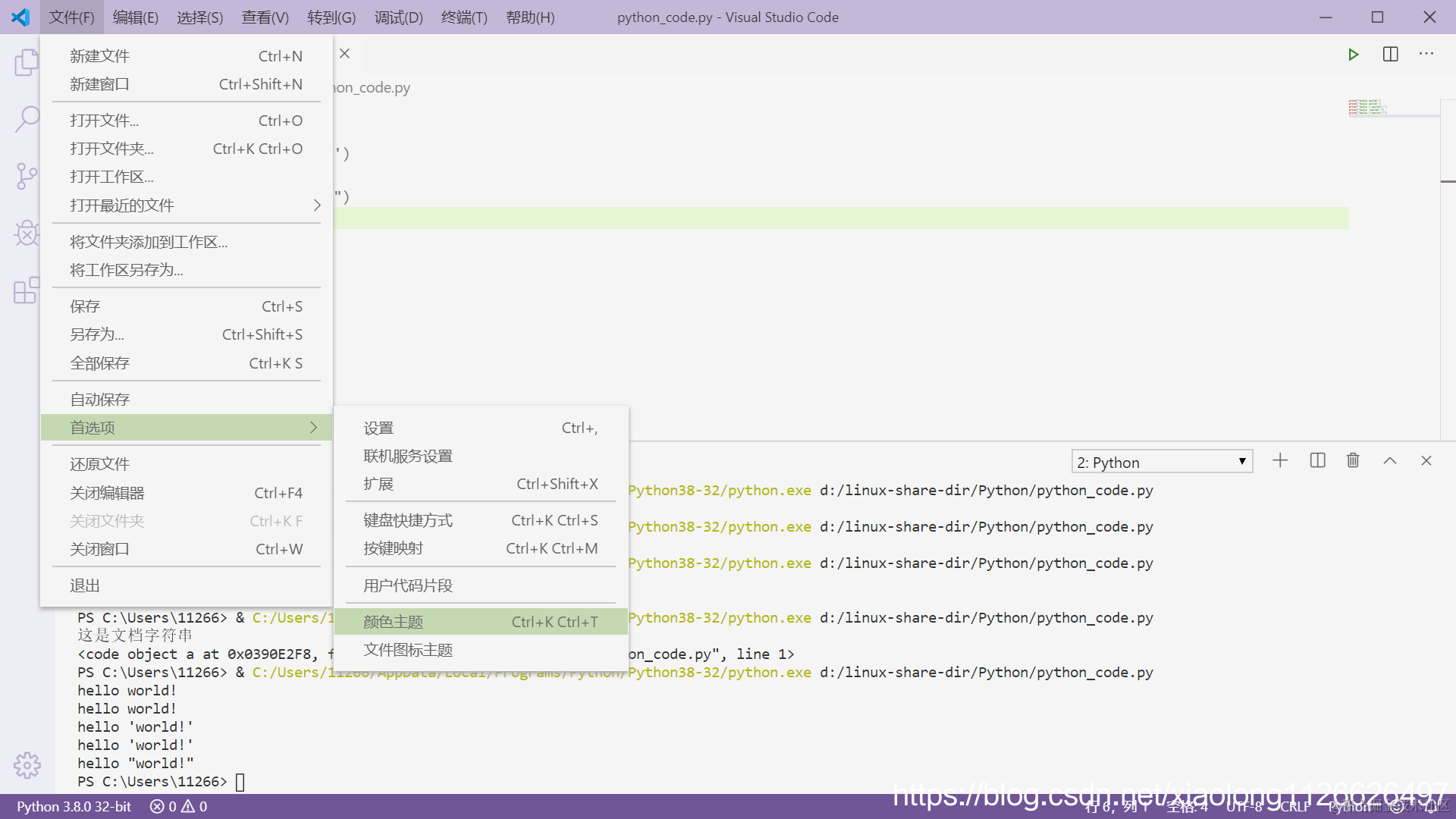Choose 将工作区另存为...
This screenshot has width=1456, height=819.
pos(187,270)
